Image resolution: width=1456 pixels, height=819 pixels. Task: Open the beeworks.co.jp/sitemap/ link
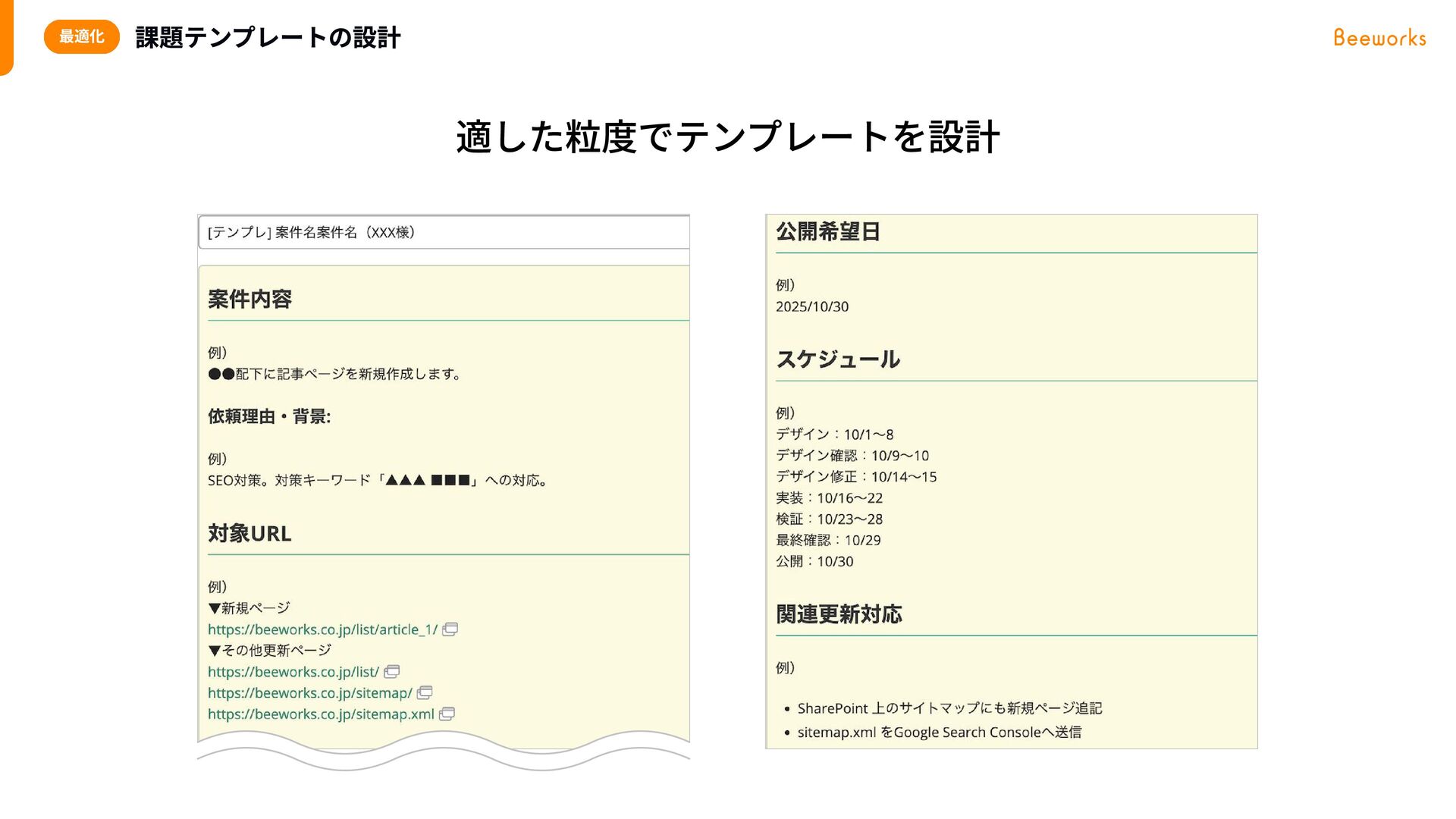pos(309,693)
